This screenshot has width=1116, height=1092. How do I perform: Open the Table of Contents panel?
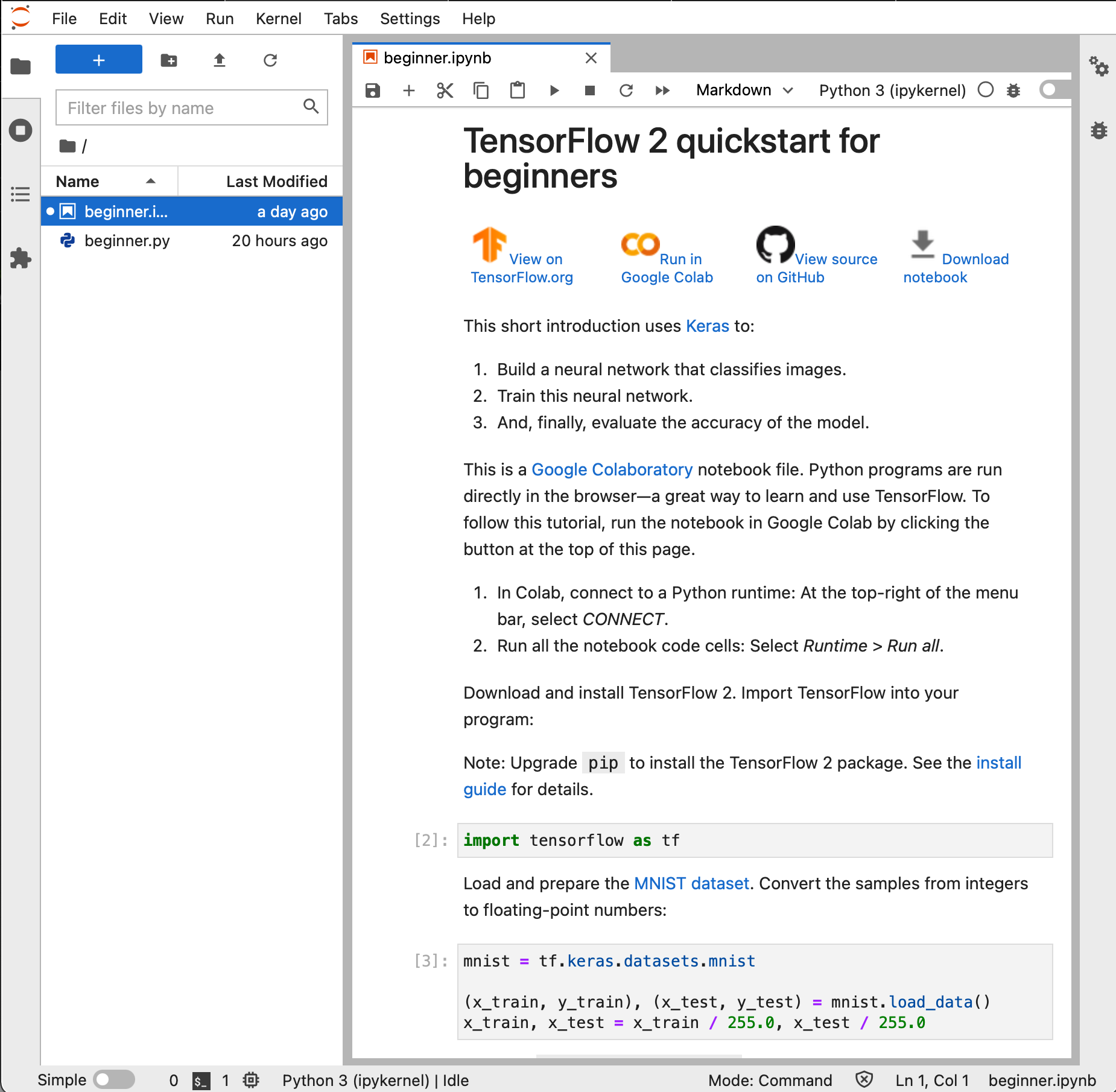[x=21, y=194]
